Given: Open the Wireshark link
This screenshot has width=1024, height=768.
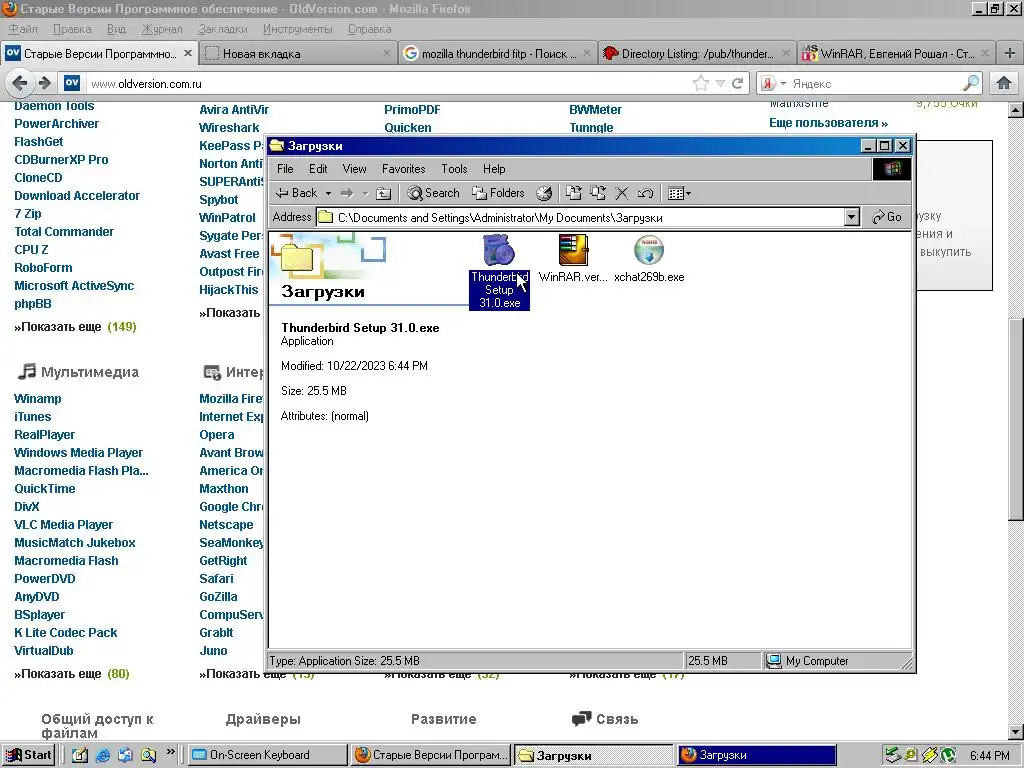Looking at the screenshot, I should [x=229, y=128].
